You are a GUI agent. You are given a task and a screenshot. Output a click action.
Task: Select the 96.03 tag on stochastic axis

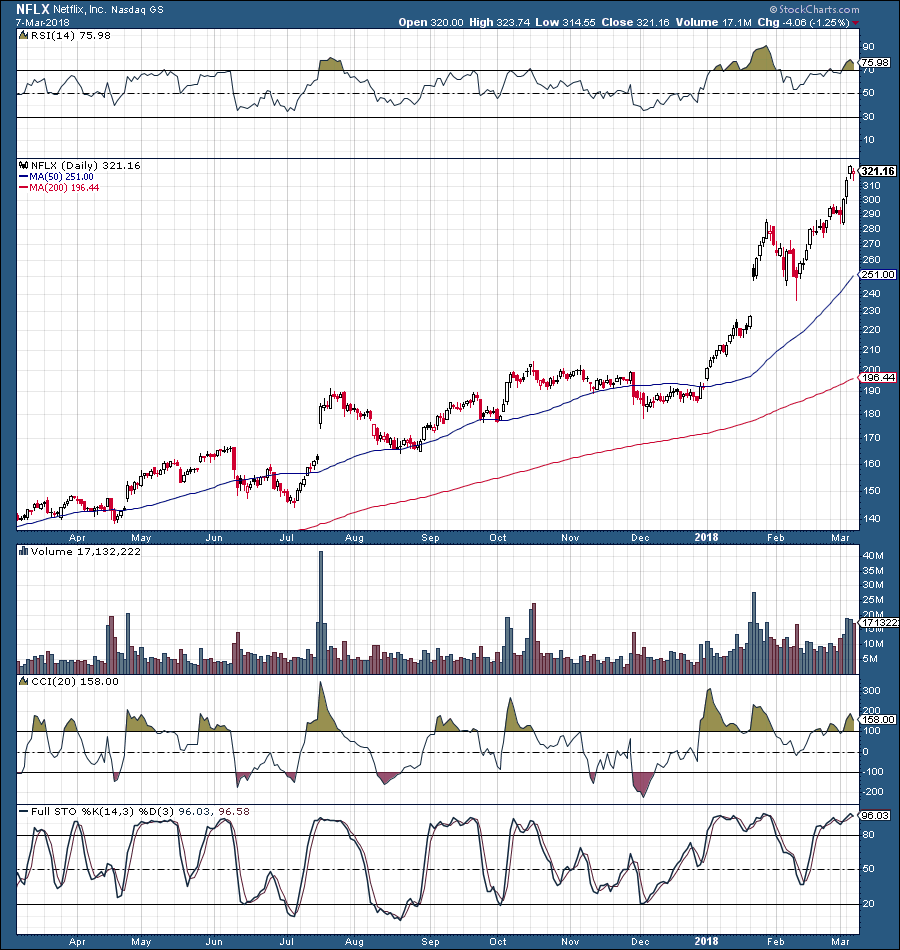coord(875,815)
